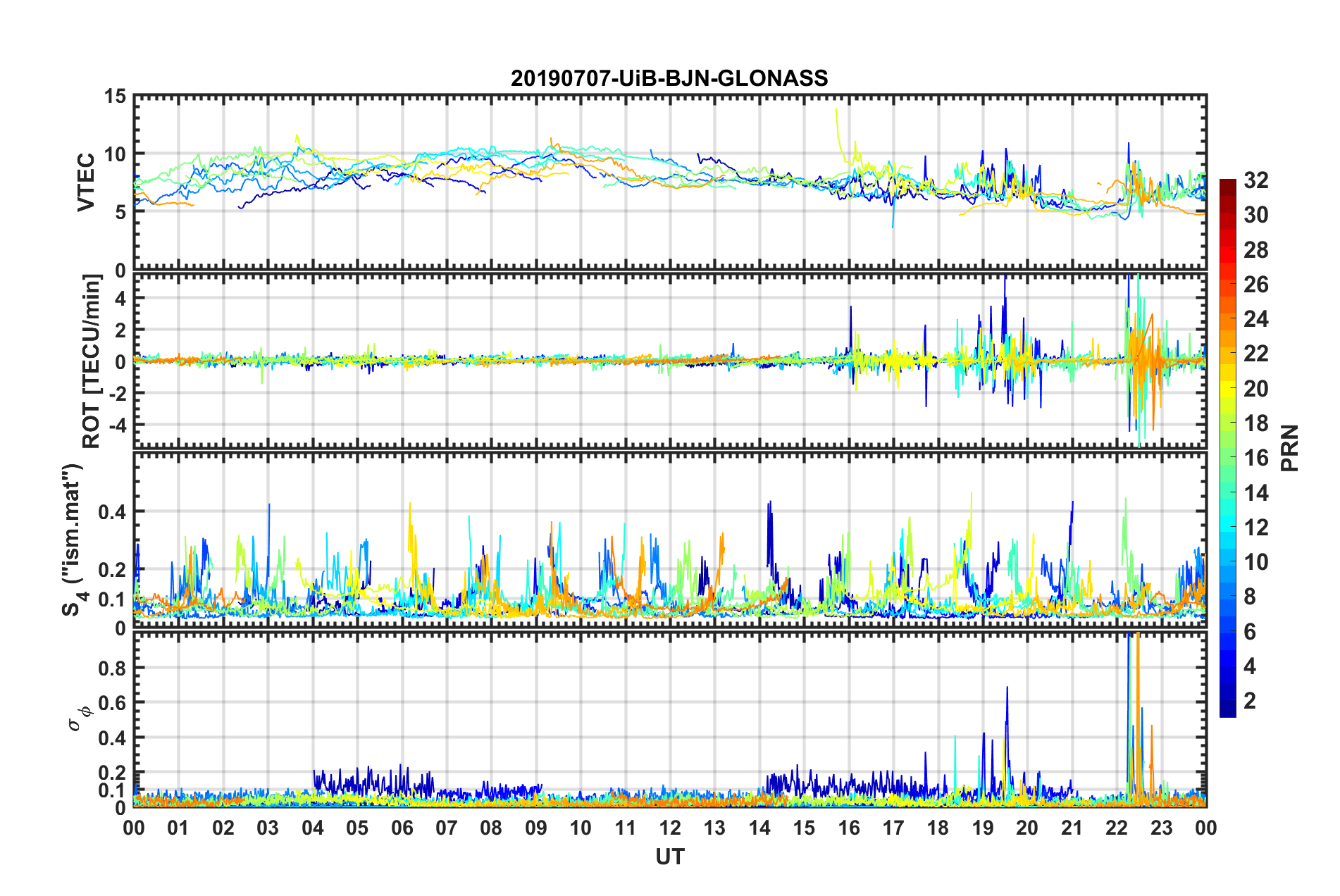Click colorbar tick label 18
Screen dimensions: 1340x896
tap(1255, 423)
